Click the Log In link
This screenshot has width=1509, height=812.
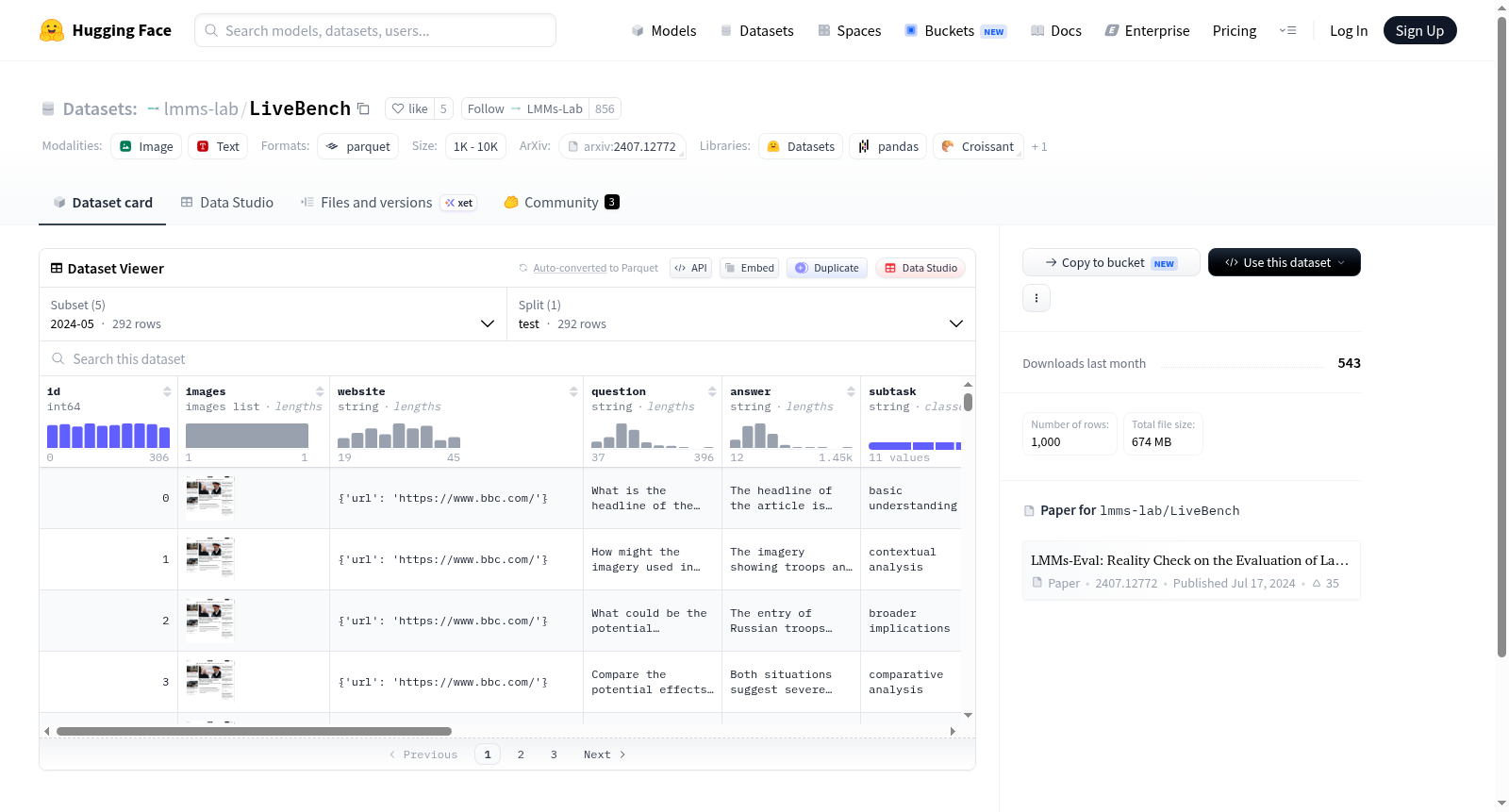pos(1349,31)
